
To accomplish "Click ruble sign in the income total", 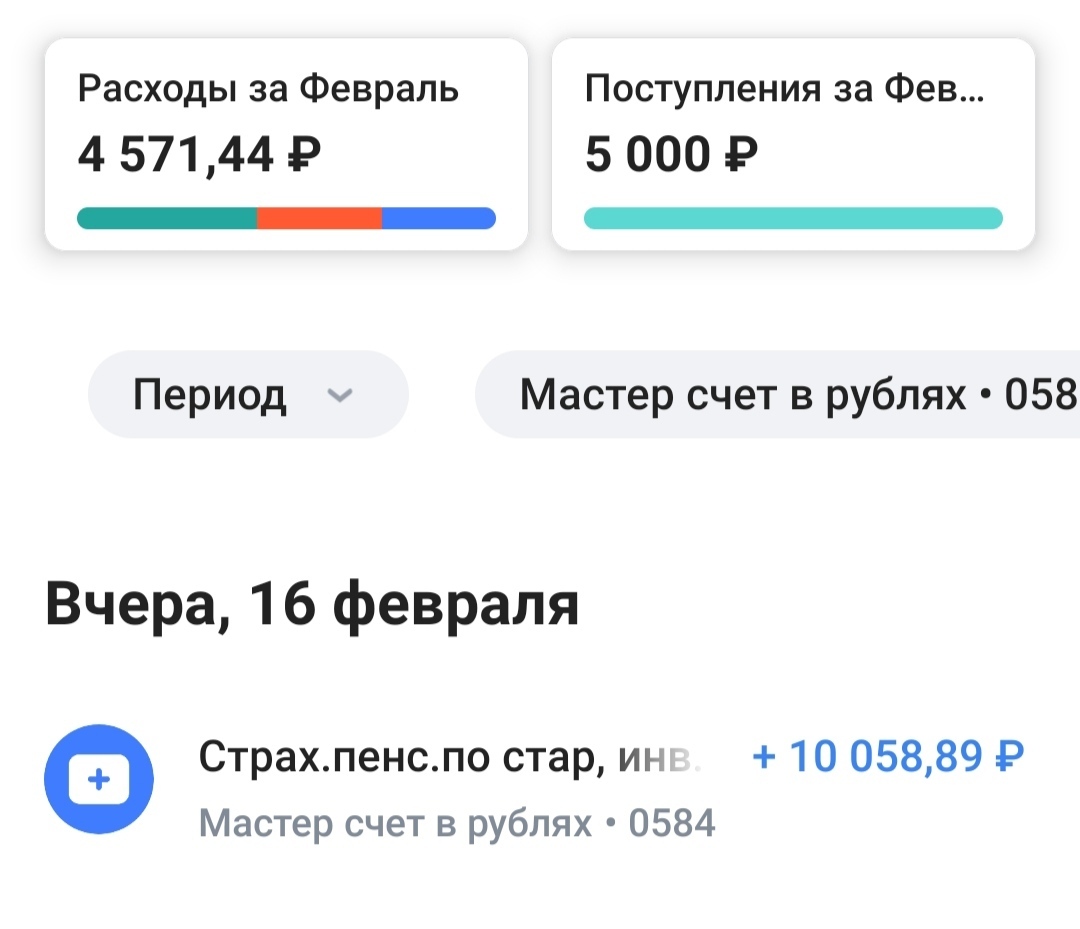I will pos(739,155).
